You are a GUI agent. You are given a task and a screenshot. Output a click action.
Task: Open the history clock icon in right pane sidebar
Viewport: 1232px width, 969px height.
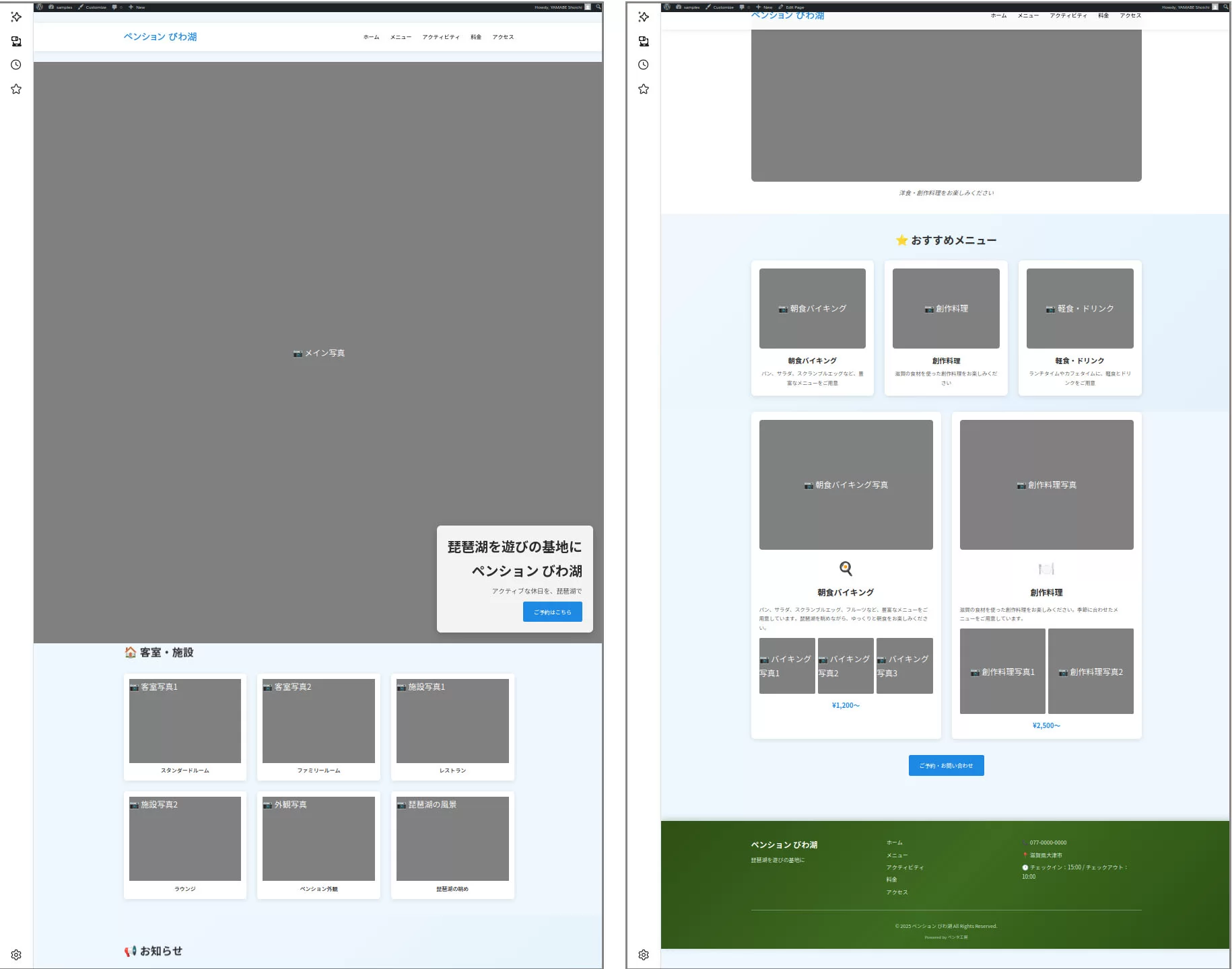coord(644,65)
